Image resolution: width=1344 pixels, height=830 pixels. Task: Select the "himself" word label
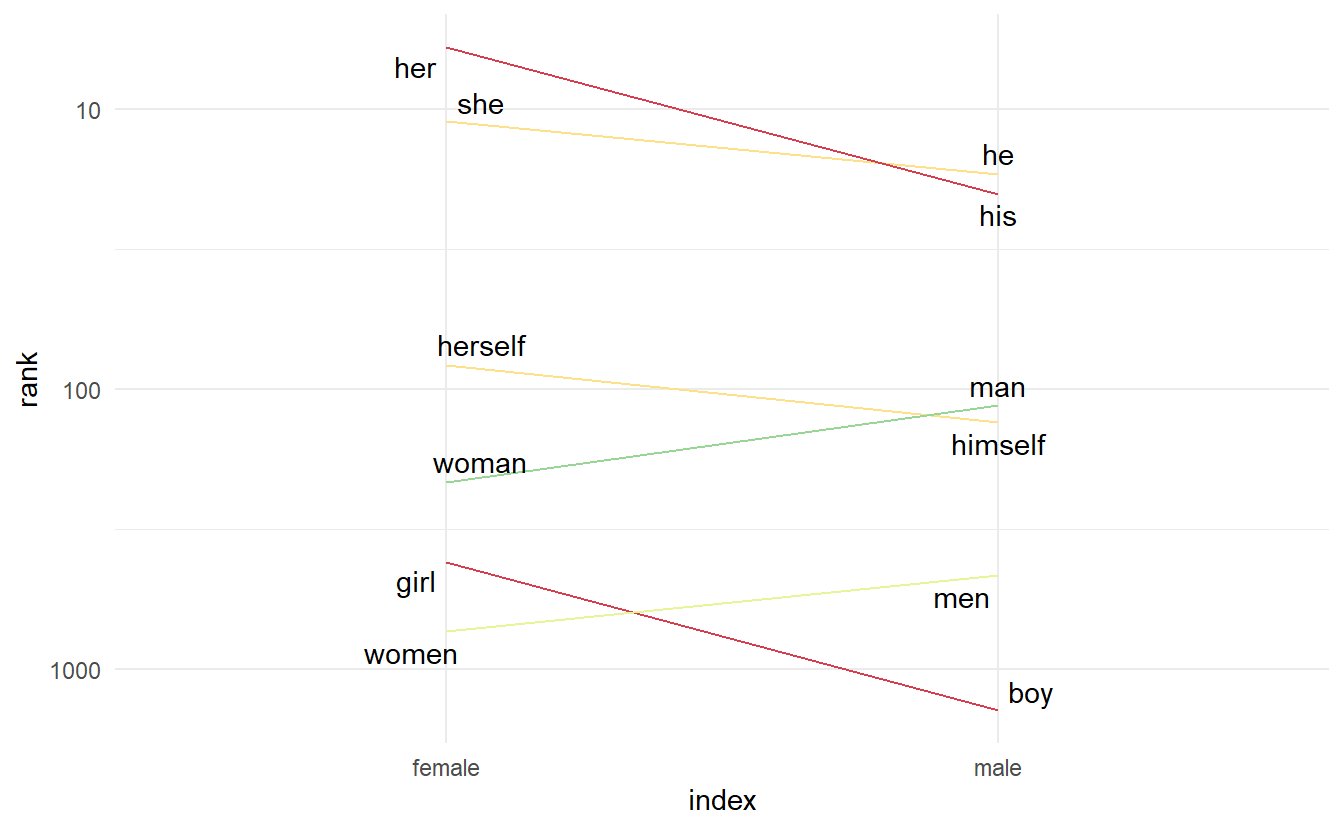click(x=997, y=446)
